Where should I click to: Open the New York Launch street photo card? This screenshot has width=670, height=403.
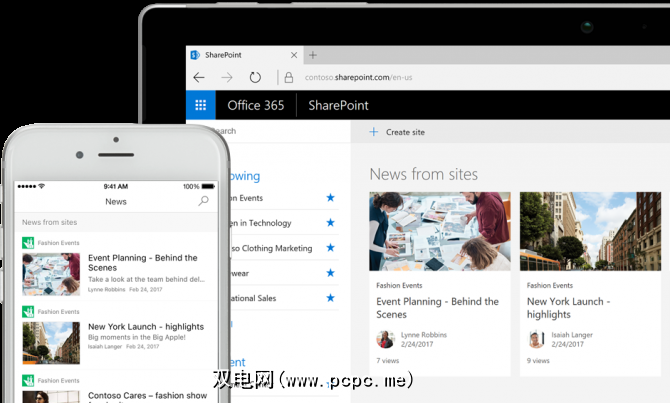click(x=590, y=231)
